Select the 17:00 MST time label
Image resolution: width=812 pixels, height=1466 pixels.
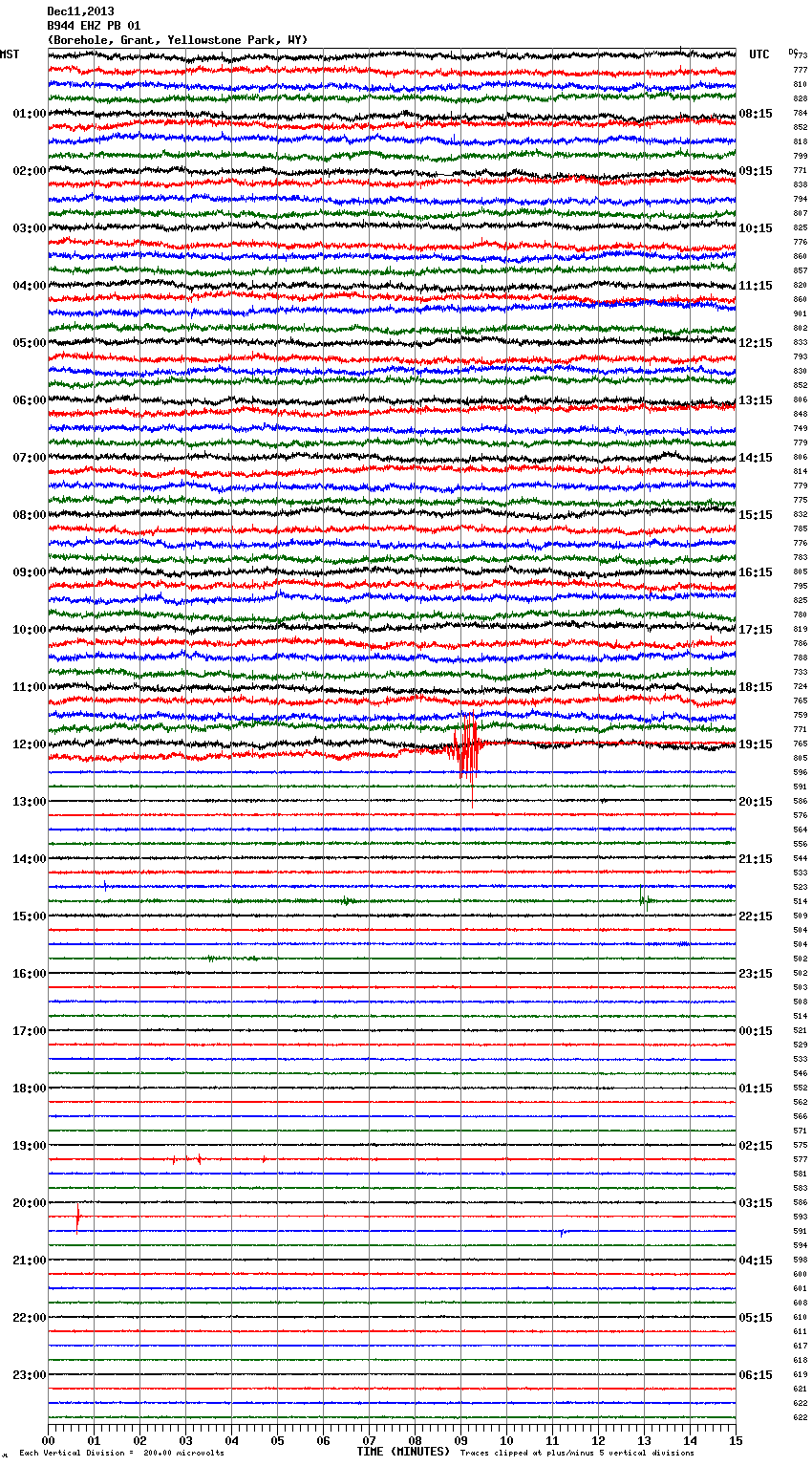[30, 1031]
